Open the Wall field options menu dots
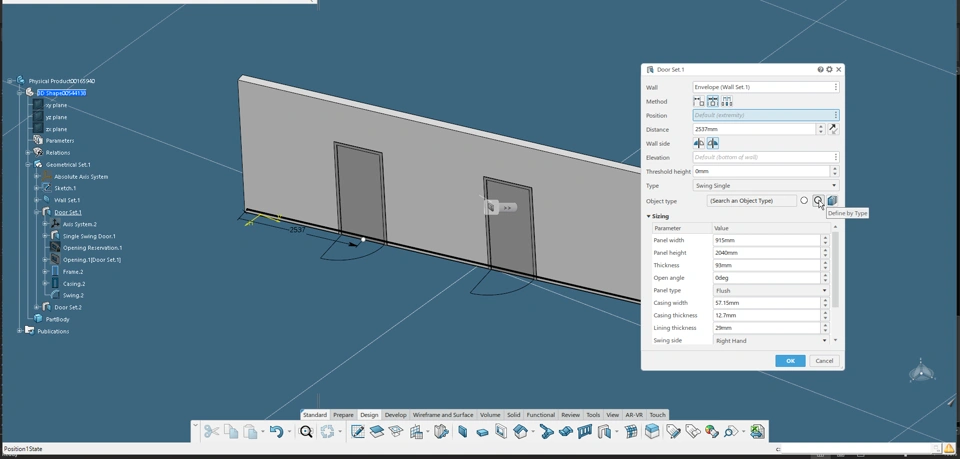Screen dimensions: 960x459 [x=835, y=88]
